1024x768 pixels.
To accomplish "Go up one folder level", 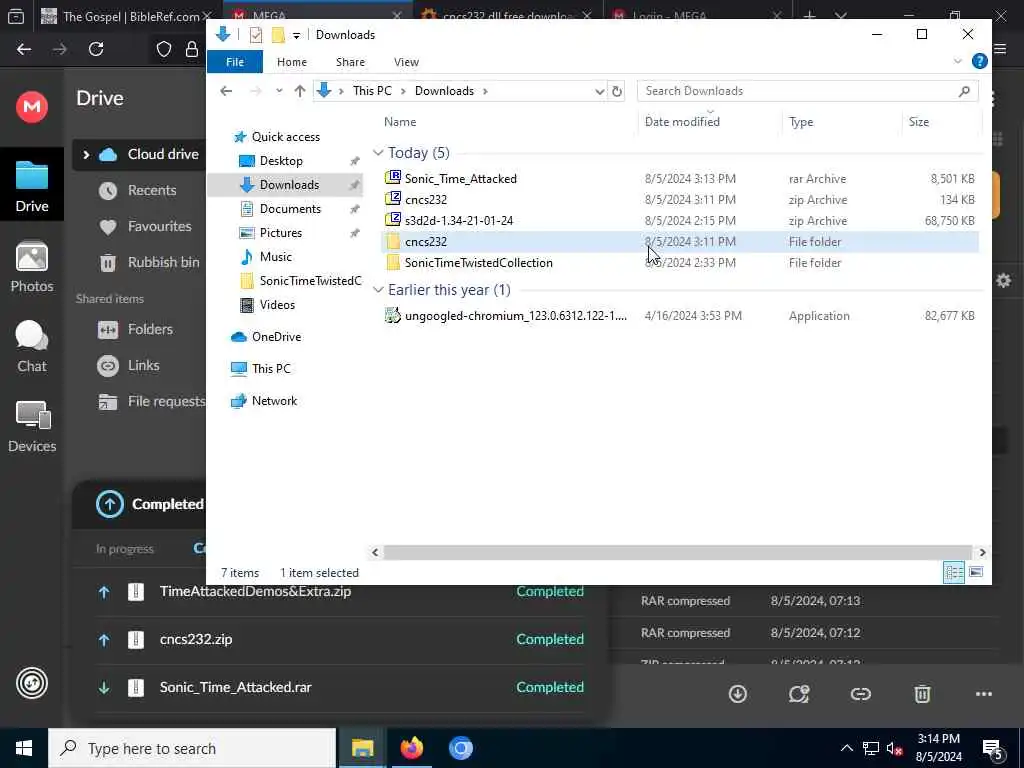I will pyautogui.click(x=300, y=91).
